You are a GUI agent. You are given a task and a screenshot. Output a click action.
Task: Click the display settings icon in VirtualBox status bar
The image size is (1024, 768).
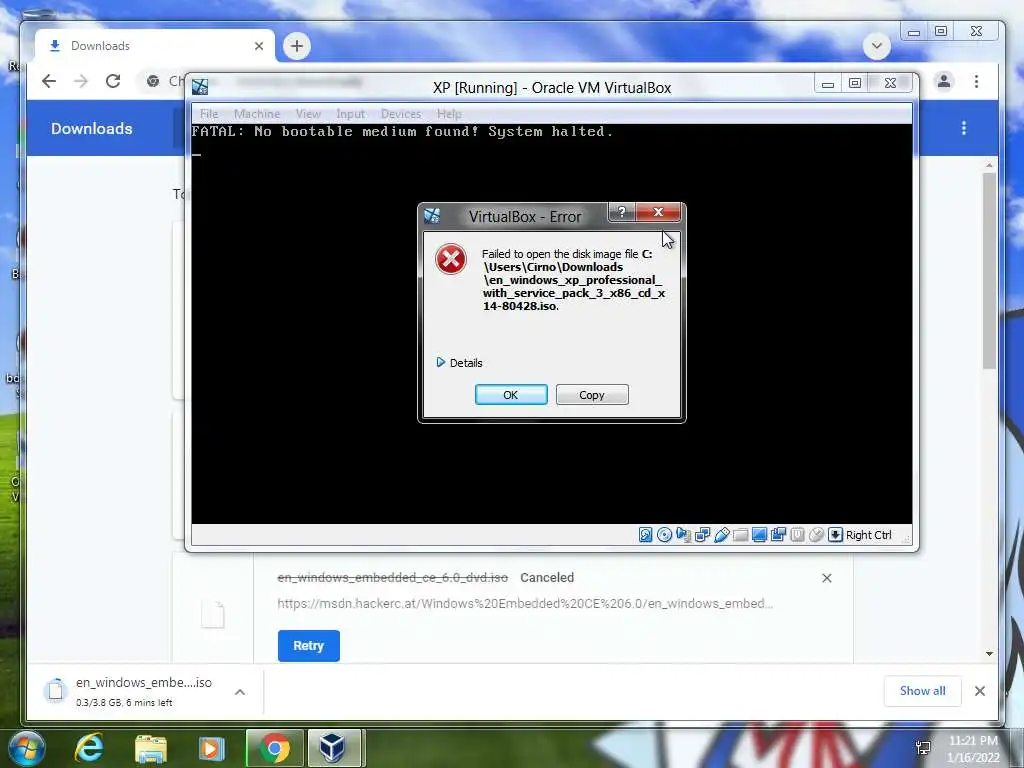[x=759, y=535]
